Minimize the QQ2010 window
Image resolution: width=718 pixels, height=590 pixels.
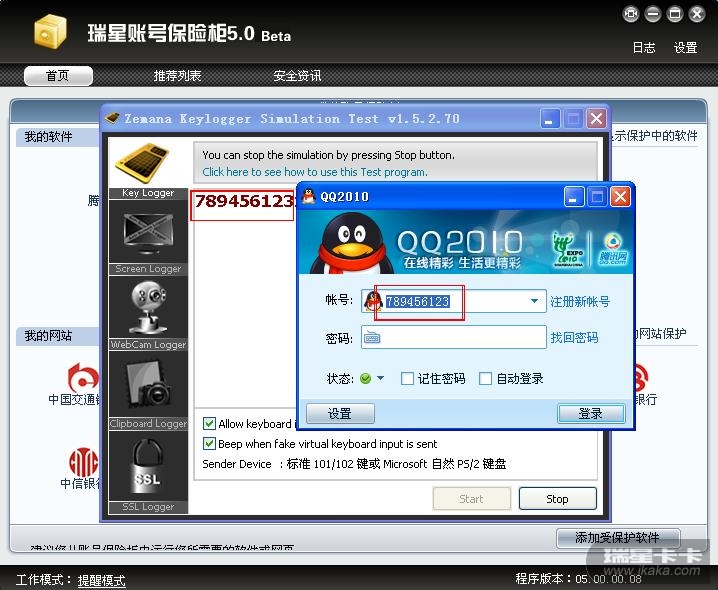(574, 197)
